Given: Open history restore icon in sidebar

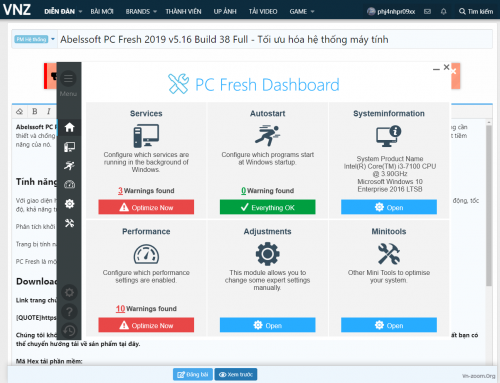Looking at the screenshot, I should (69, 330).
